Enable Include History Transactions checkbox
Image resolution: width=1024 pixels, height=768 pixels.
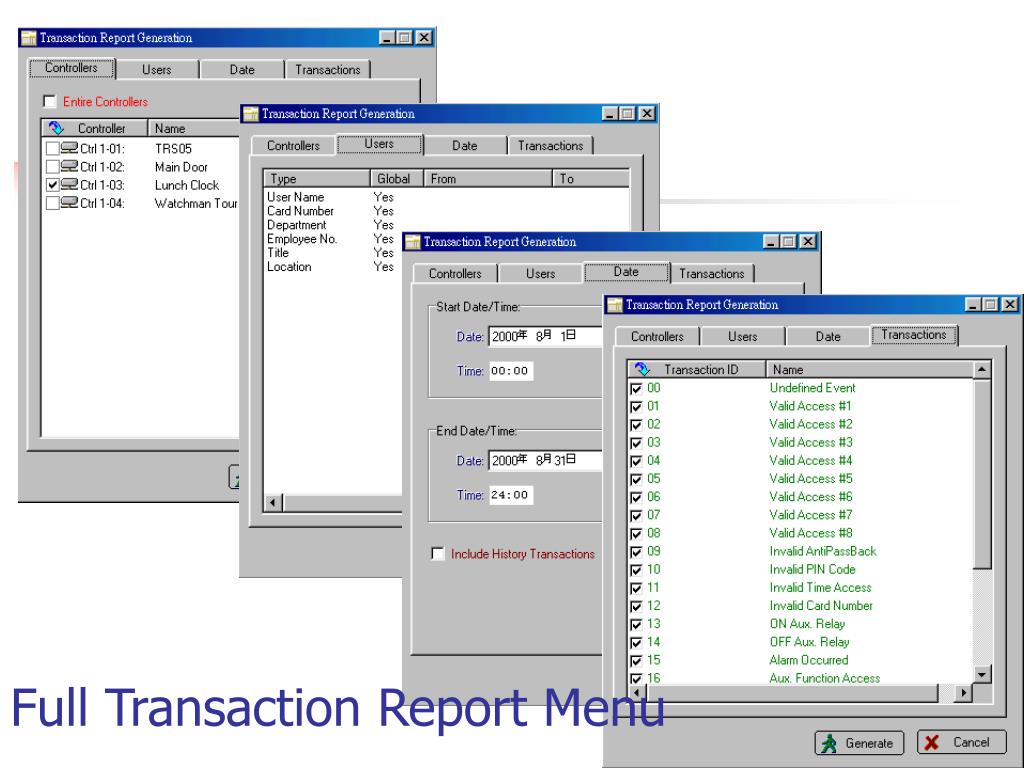click(438, 554)
